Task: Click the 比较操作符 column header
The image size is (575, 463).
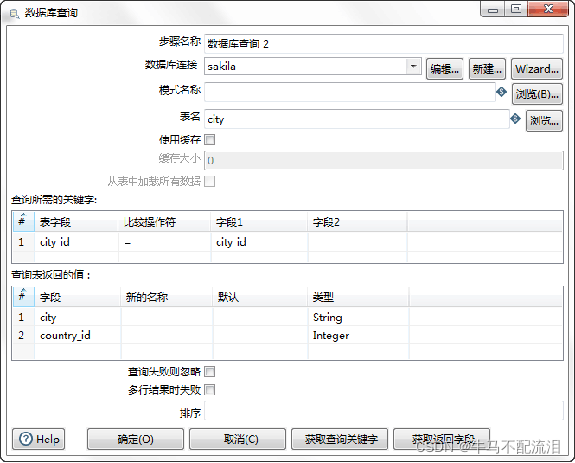Action: tap(165, 222)
